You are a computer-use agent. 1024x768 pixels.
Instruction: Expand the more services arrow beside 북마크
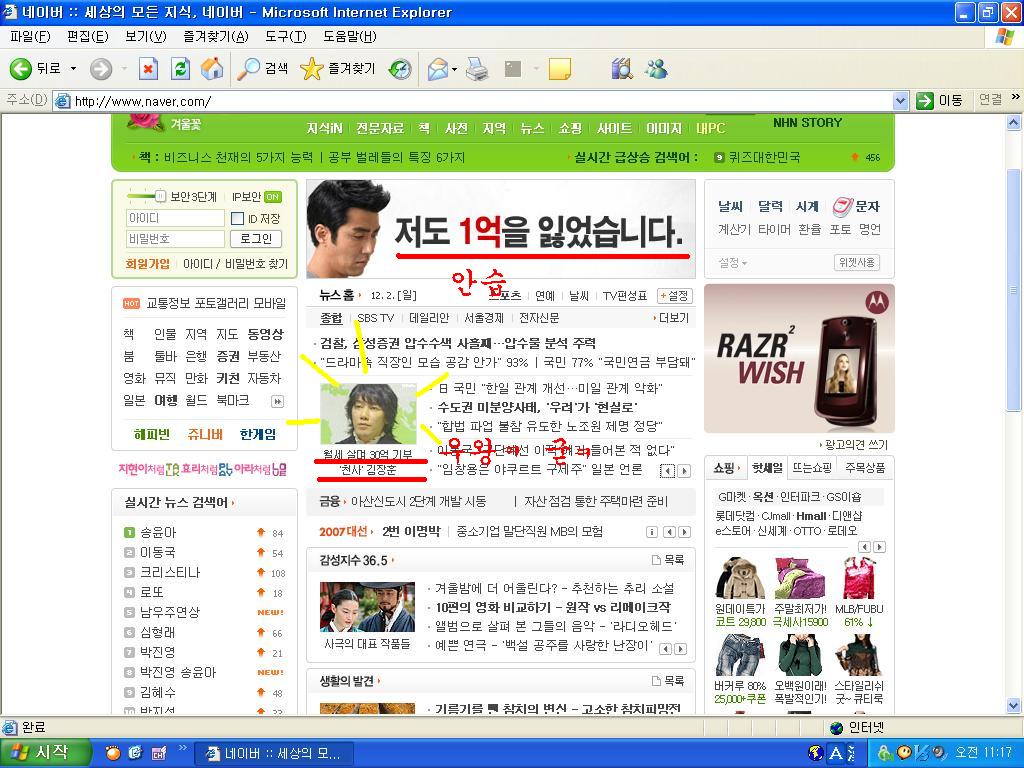pos(278,402)
